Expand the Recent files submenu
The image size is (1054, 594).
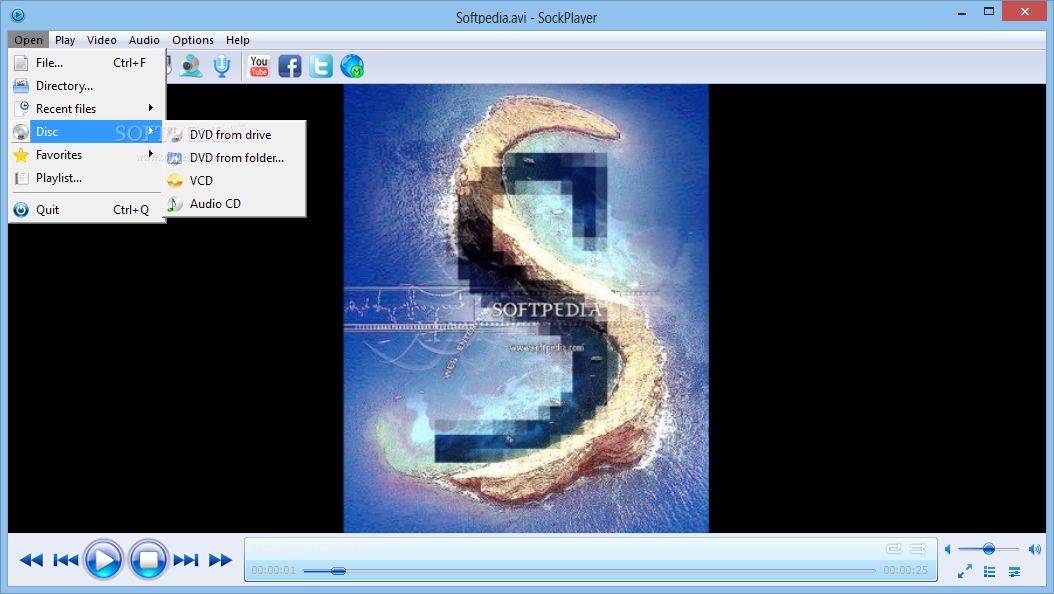click(87, 108)
